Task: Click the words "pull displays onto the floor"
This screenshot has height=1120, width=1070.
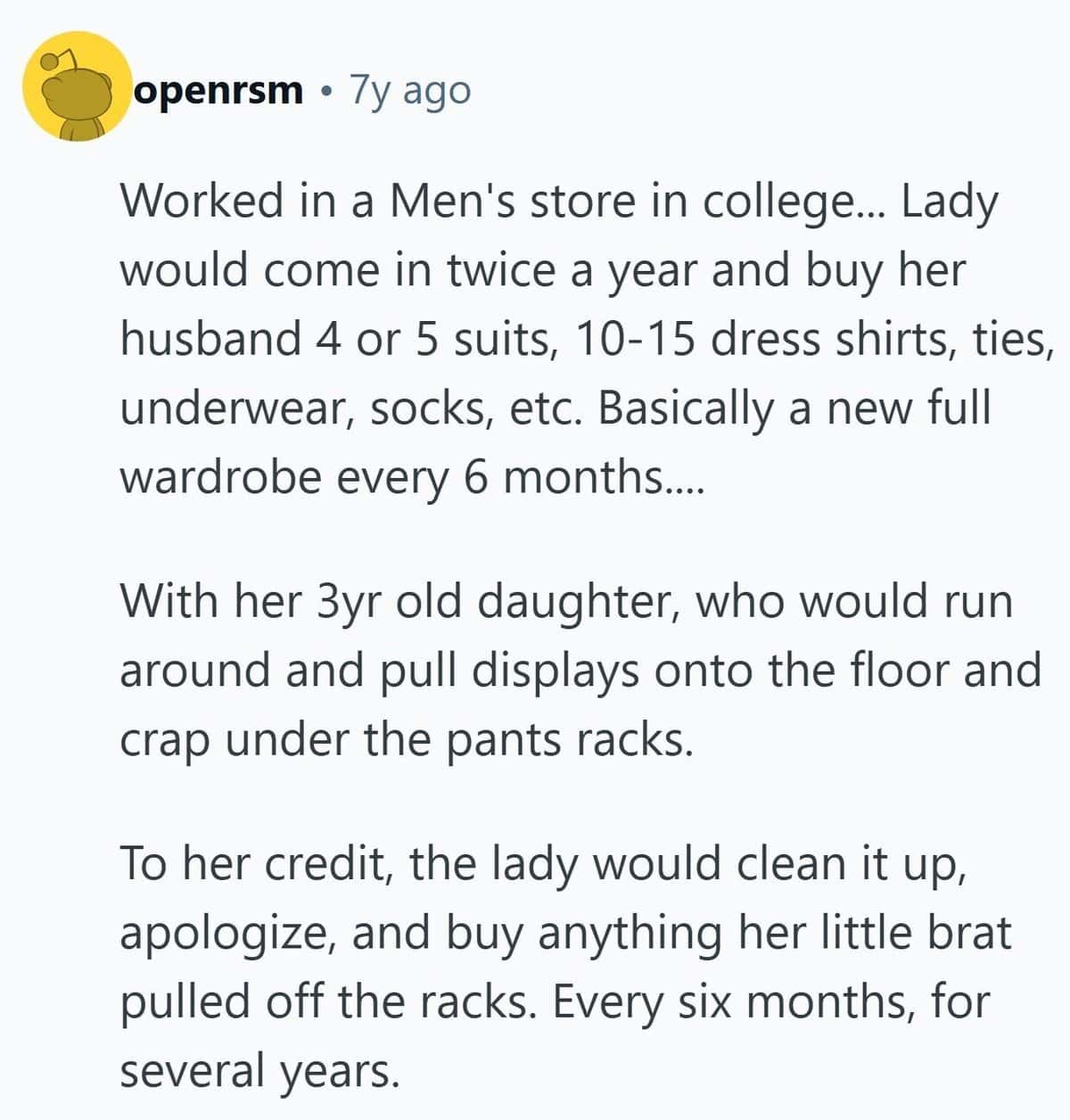Action: pyautogui.click(x=568, y=671)
